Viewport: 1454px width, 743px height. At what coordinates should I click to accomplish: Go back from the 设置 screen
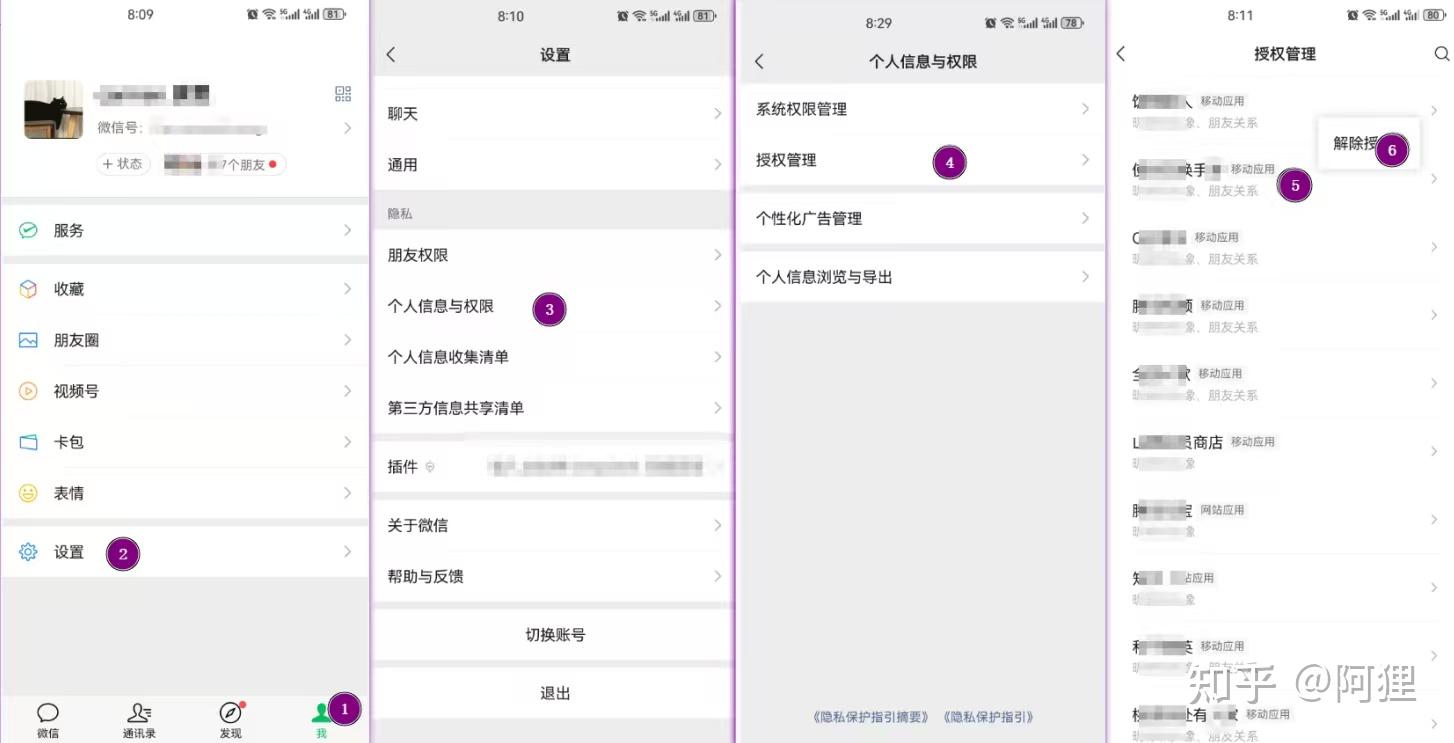(391, 55)
